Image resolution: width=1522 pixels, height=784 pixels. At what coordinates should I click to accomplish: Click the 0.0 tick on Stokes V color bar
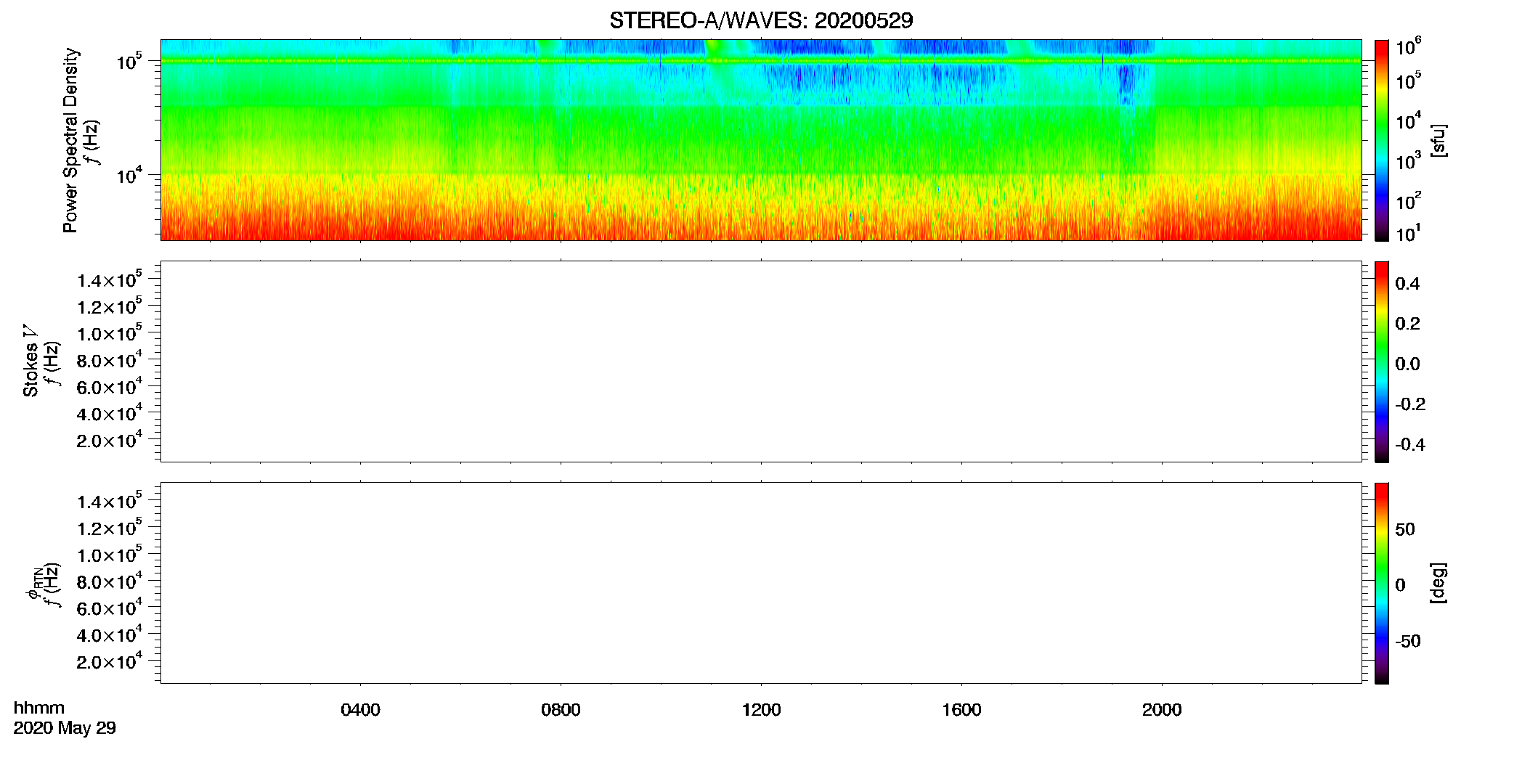point(1407,364)
